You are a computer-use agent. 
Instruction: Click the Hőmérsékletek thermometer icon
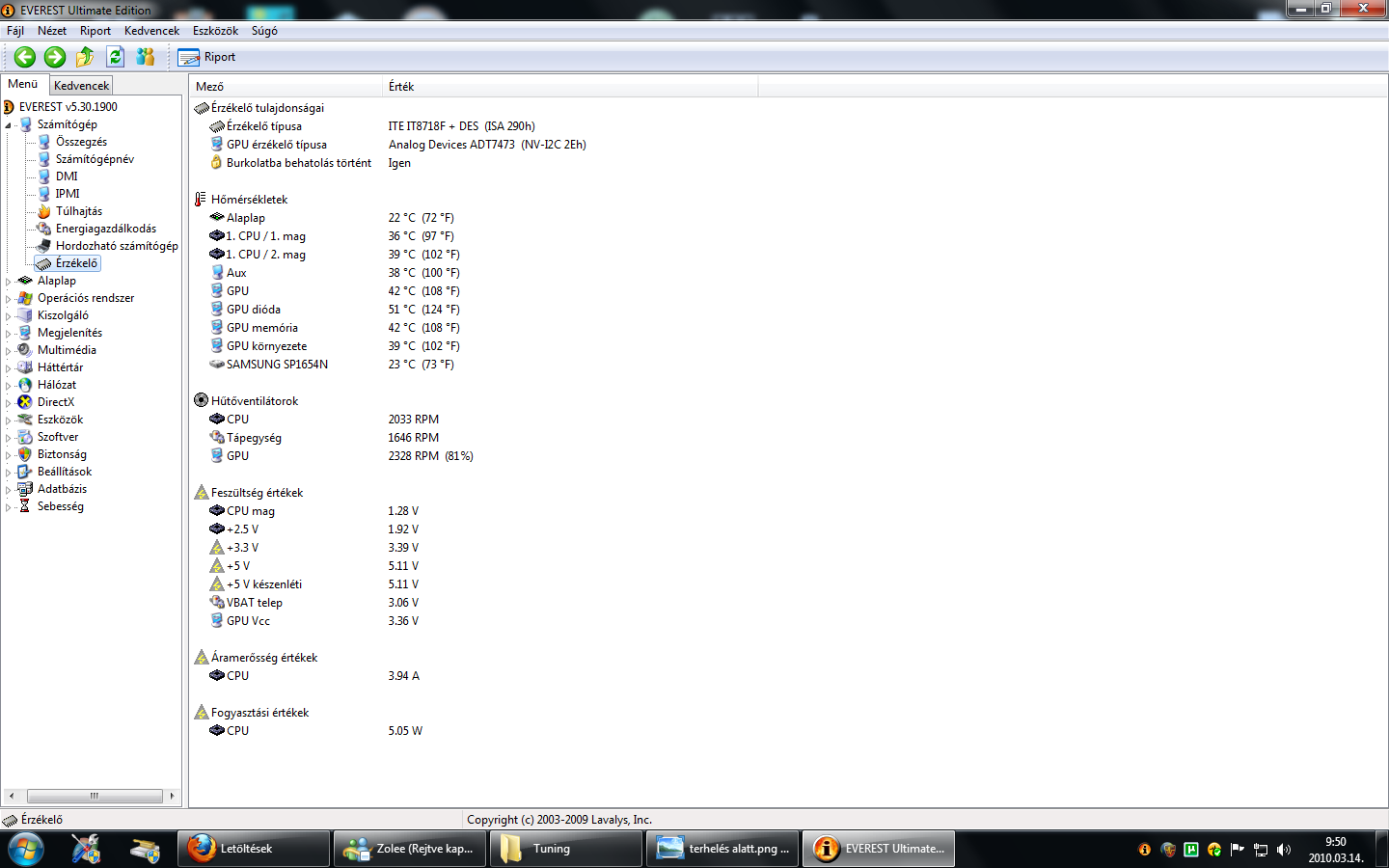[201, 200]
